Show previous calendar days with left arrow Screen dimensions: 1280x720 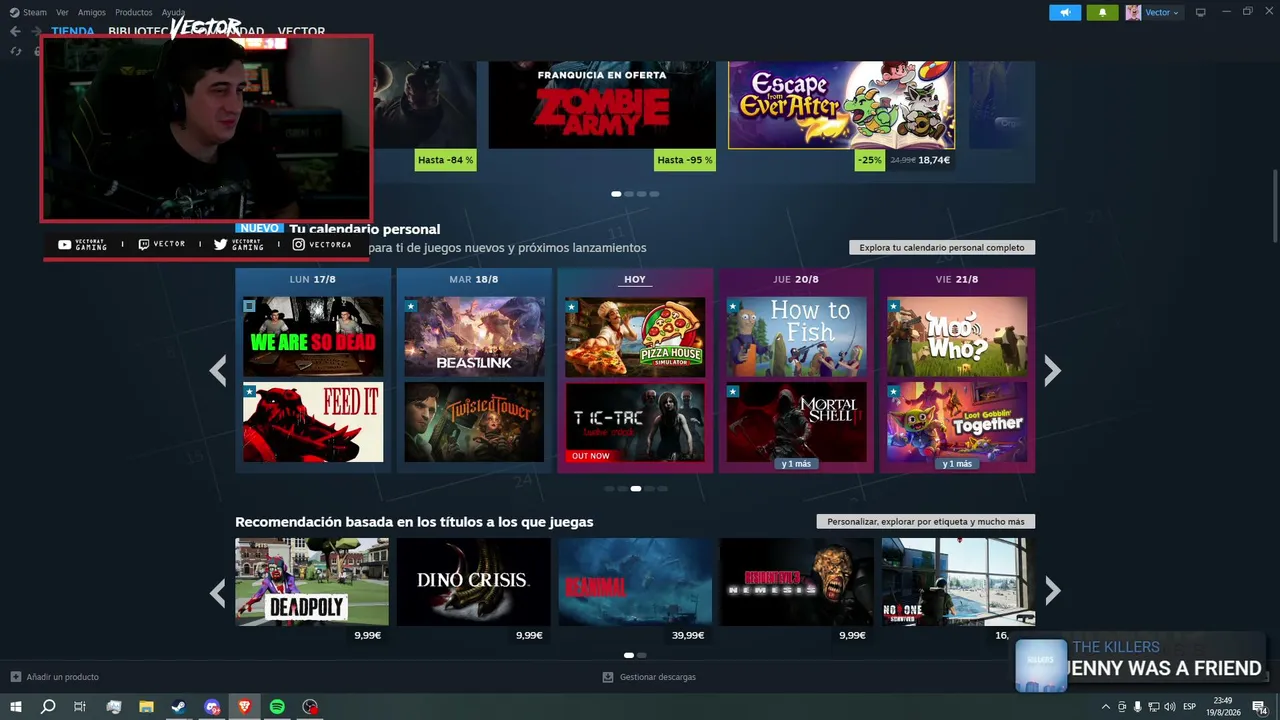click(218, 371)
